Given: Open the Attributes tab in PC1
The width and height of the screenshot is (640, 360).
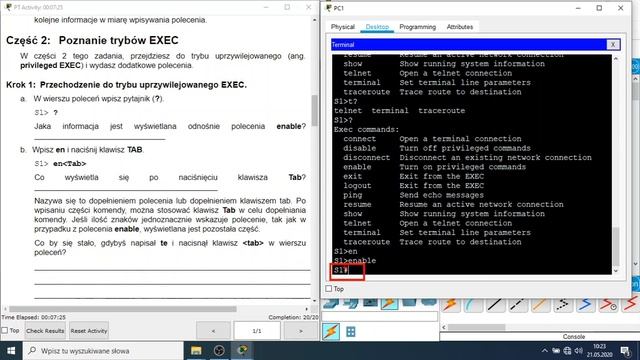Looking at the screenshot, I should (x=460, y=27).
